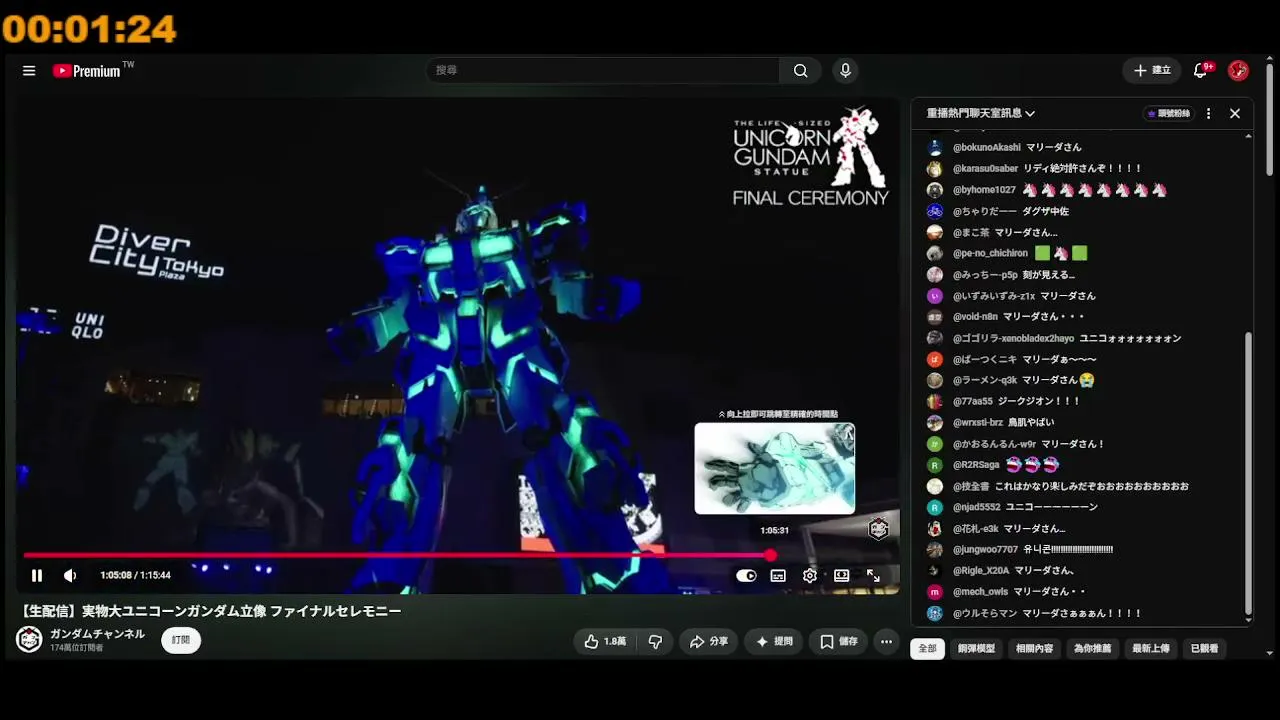Viewport: 1280px width, 720px height.
Task: Click in the 搜尋 search field
Action: pos(603,71)
